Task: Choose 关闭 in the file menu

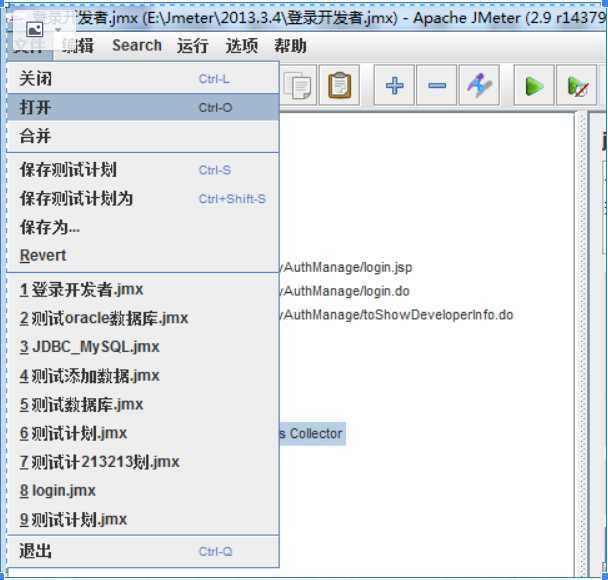Action: (143, 79)
